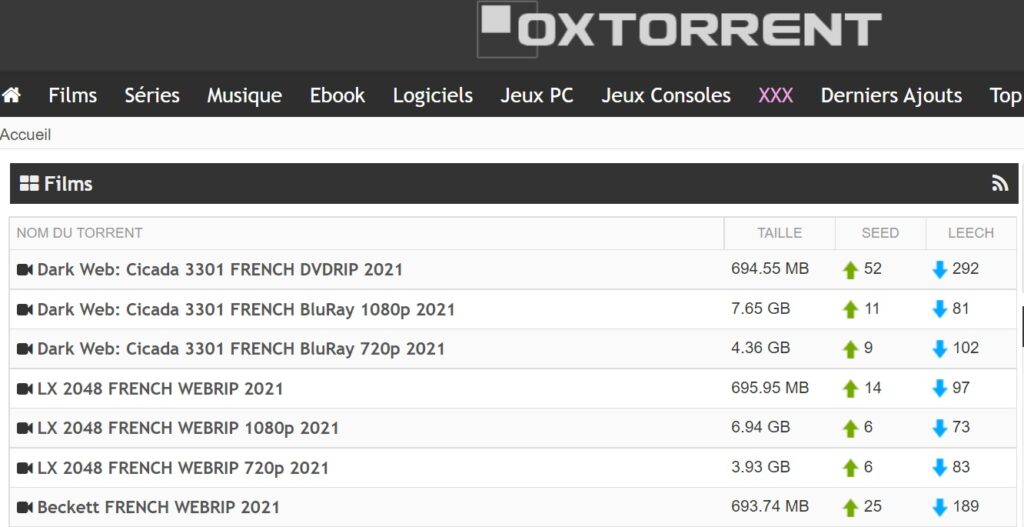1024x527 pixels.
Task: Click the Films RSS feed icon
Action: click(x=1000, y=184)
